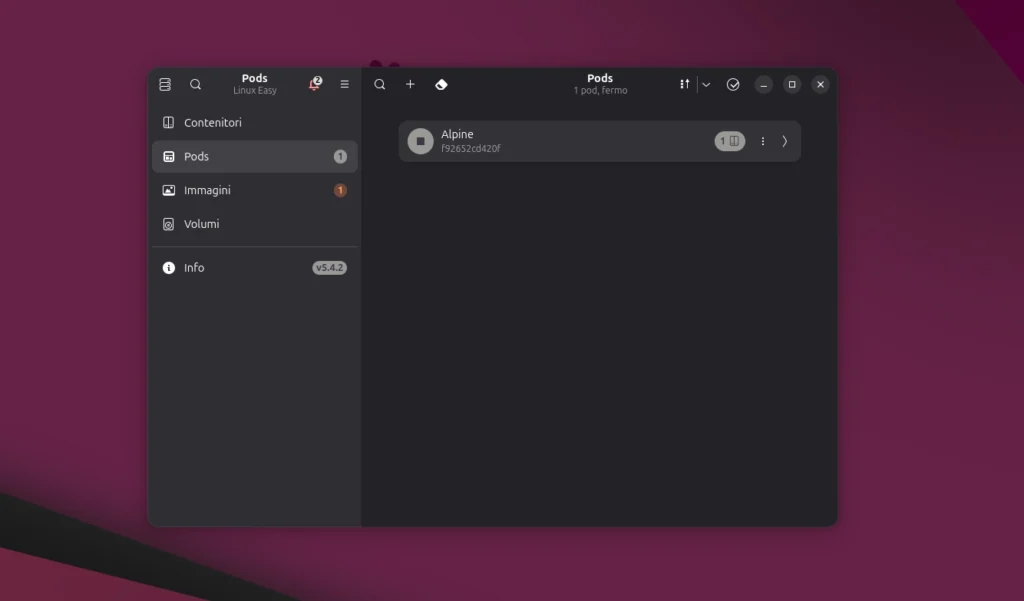The height and width of the screenshot is (601, 1024).
Task: Check notifications via the bell icon
Action: coord(312,84)
